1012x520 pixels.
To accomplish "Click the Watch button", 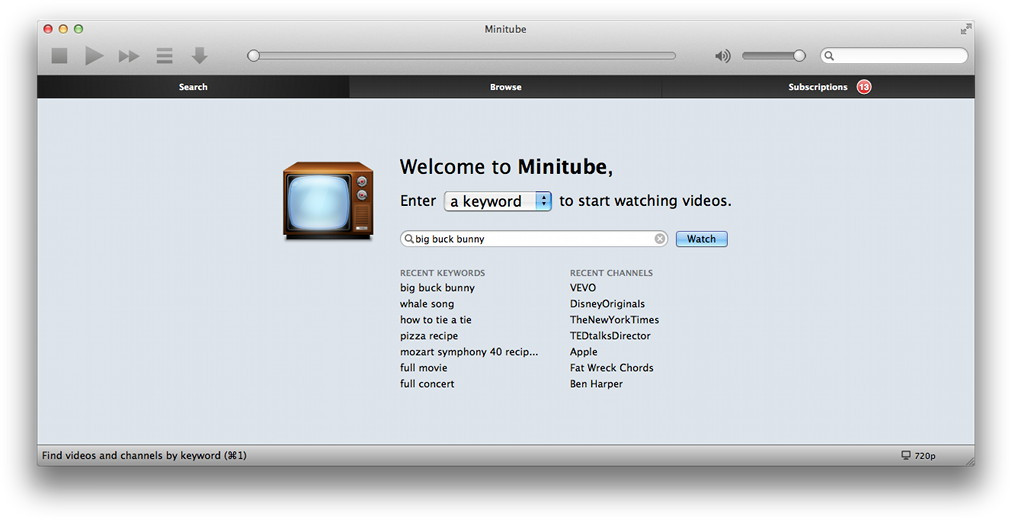I will pos(702,239).
